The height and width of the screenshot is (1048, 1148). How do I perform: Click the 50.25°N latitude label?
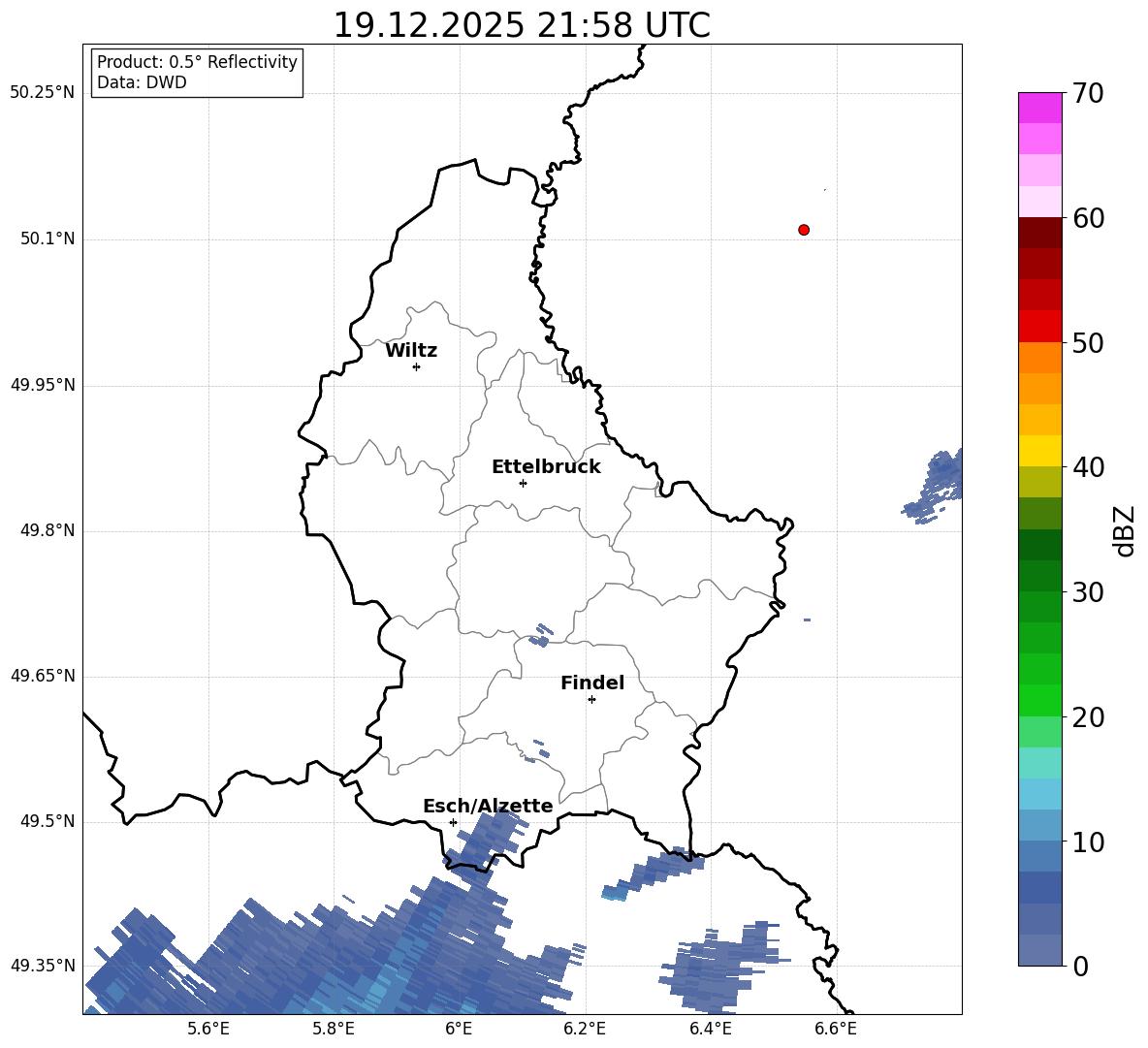click(x=43, y=93)
